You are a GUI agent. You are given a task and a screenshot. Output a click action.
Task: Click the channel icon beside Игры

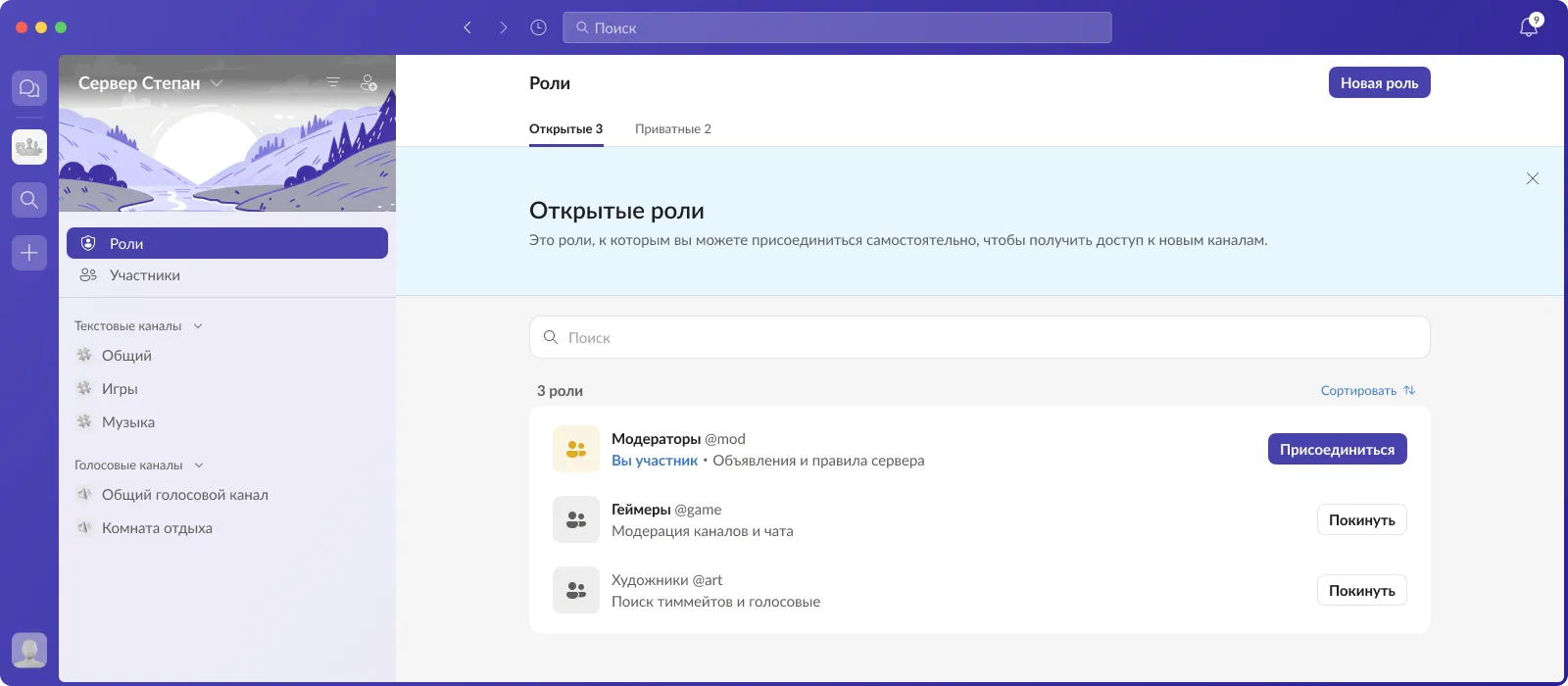(84, 388)
